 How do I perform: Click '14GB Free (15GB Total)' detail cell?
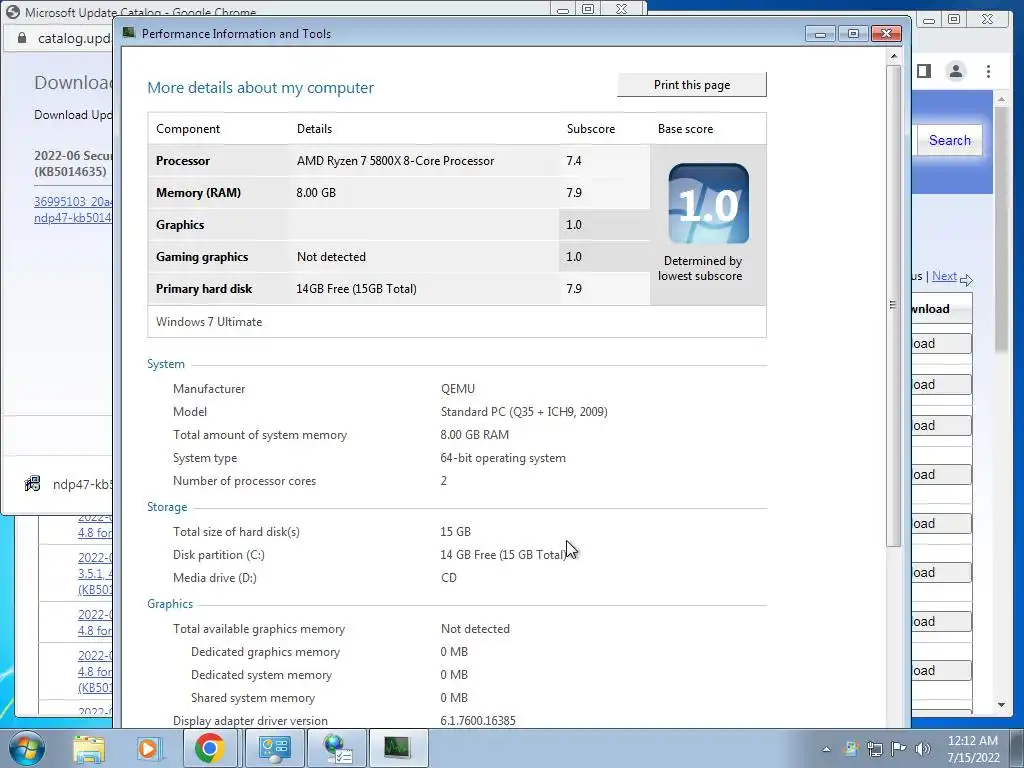click(356, 289)
